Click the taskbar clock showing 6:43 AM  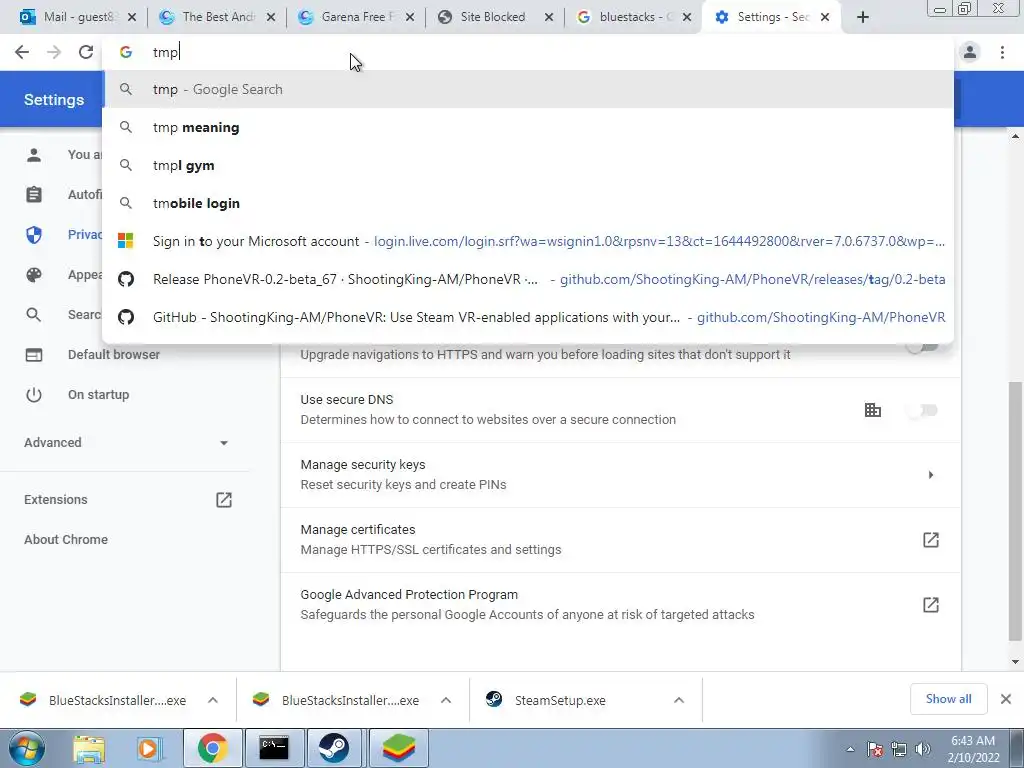[973, 749]
